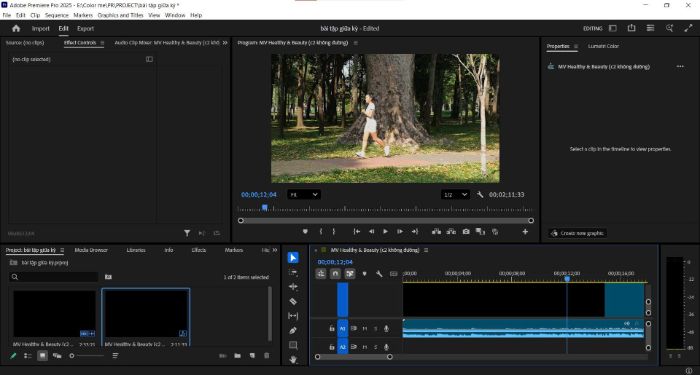Play the sequence in Program monitor
700x375 pixels.
coord(385,232)
